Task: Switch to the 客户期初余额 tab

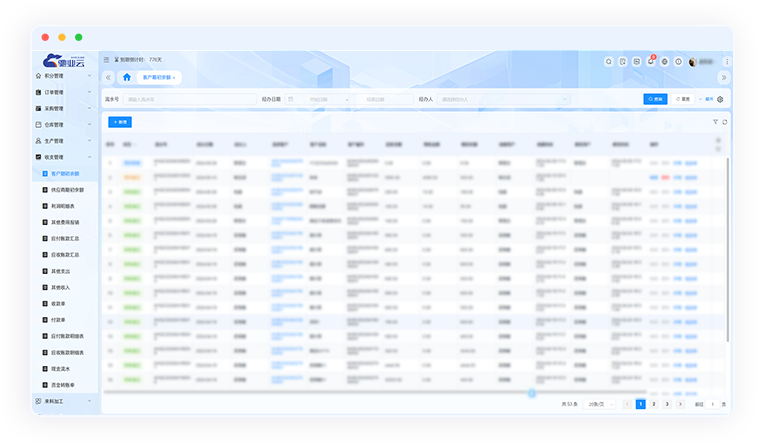Action: 157,77
